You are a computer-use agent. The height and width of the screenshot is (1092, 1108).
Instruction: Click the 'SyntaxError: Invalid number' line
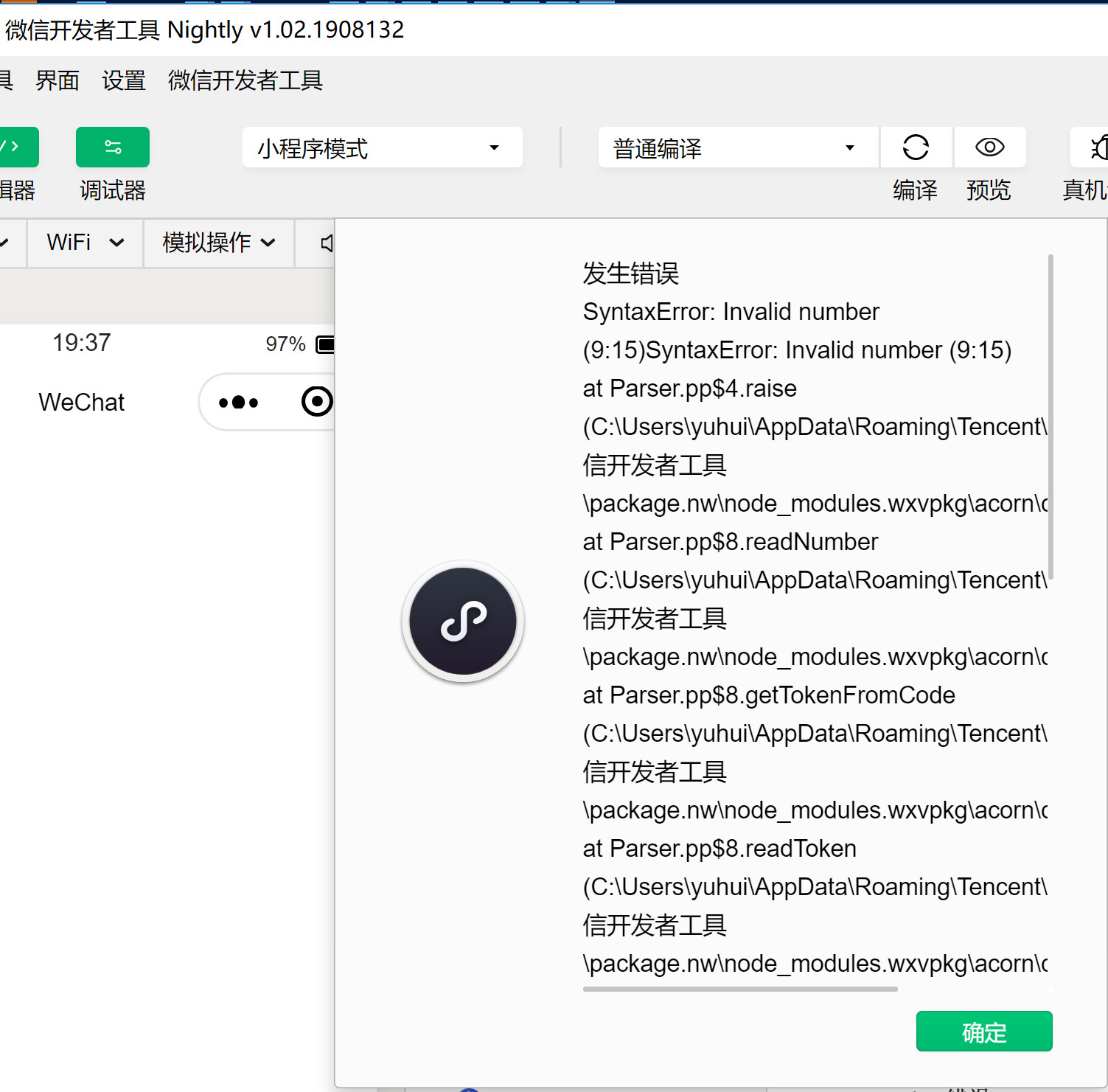[x=731, y=312]
